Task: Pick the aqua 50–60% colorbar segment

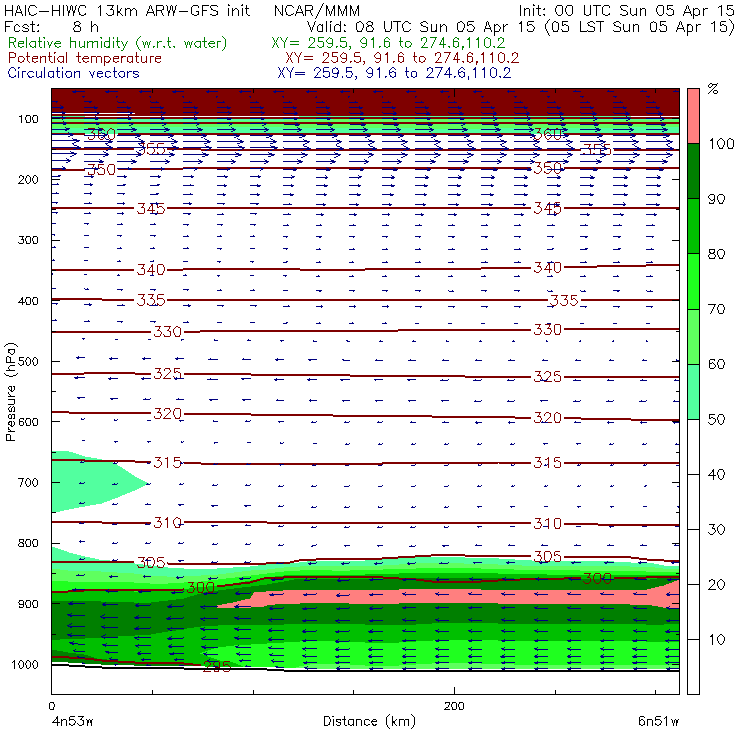Action: [693, 392]
